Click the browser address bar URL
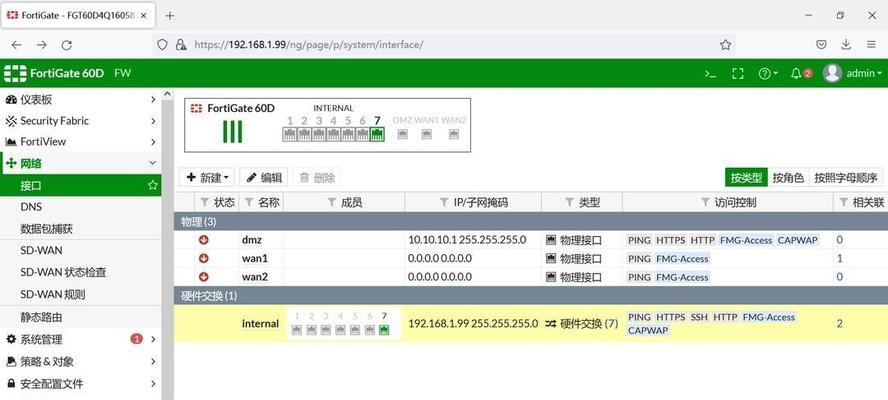 pos(309,45)
